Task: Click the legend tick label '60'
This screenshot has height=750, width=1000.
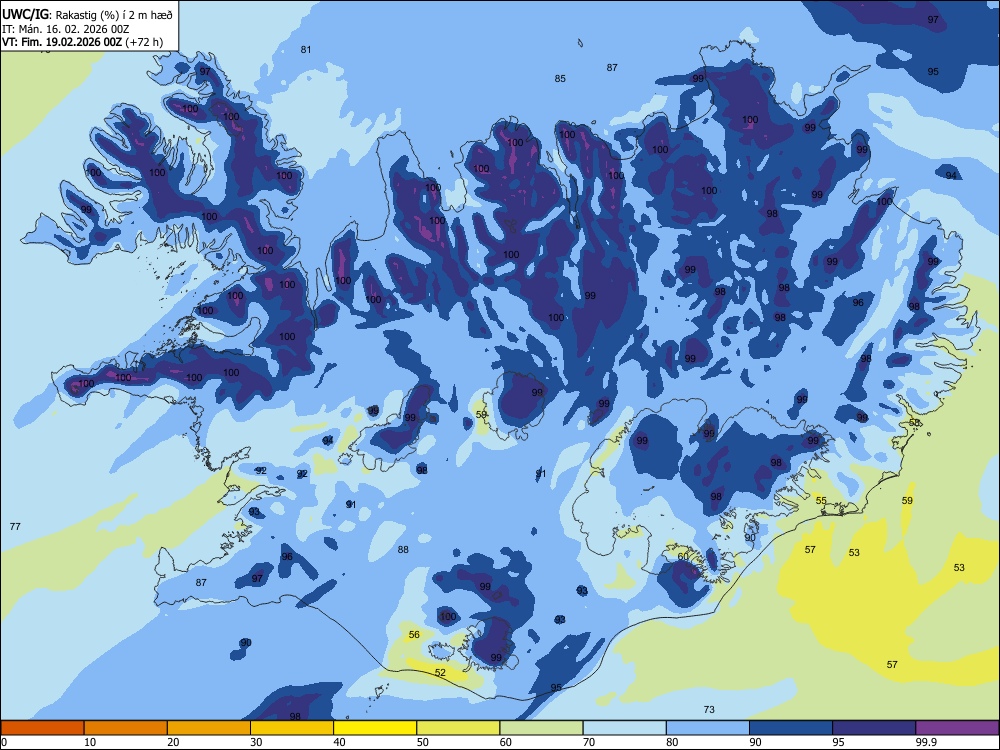Action: [x=506, y=742]
